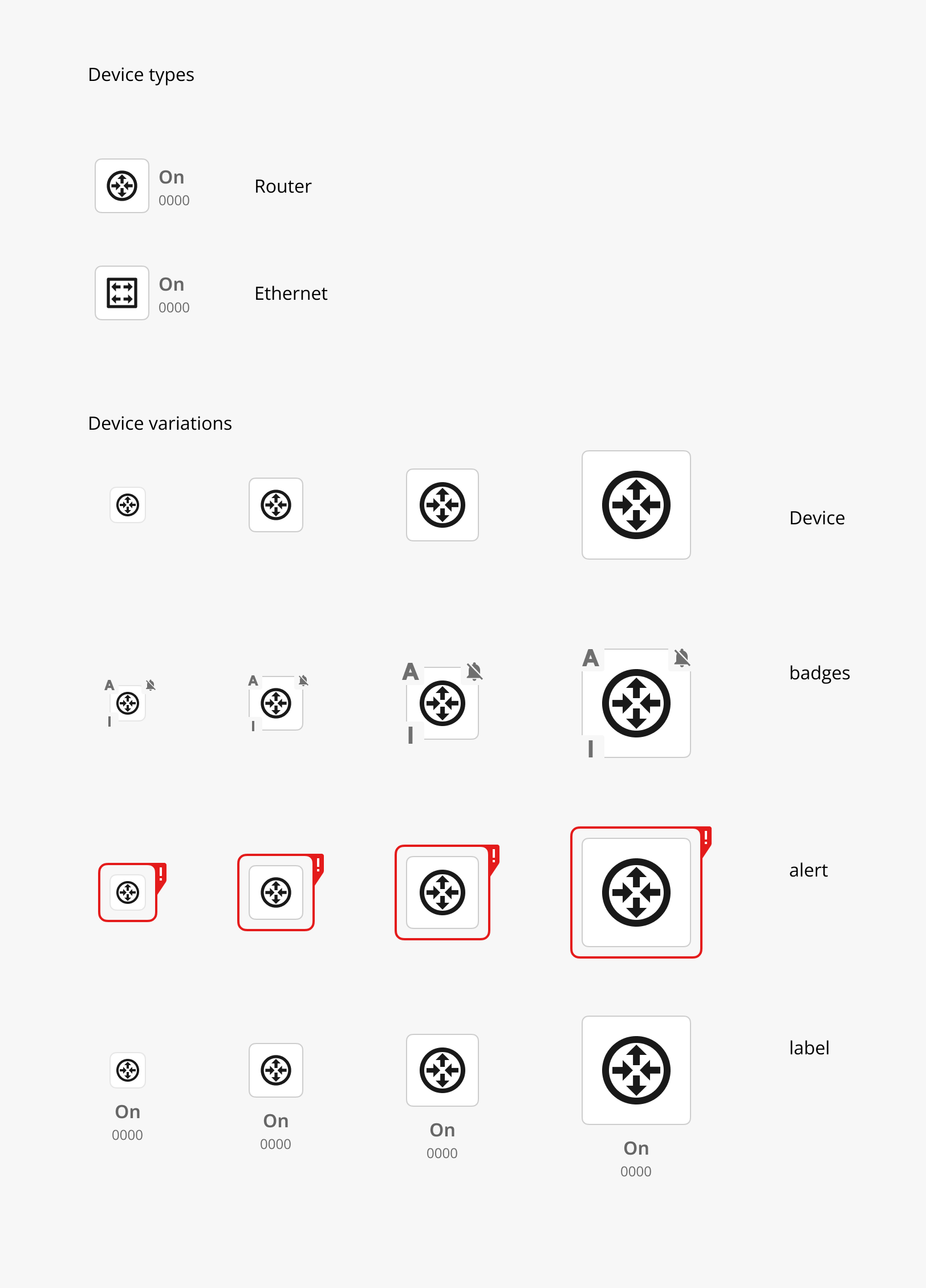Click the 'A' badge on largest badges device
This screenshot has width=926, height=1288.
591,658
